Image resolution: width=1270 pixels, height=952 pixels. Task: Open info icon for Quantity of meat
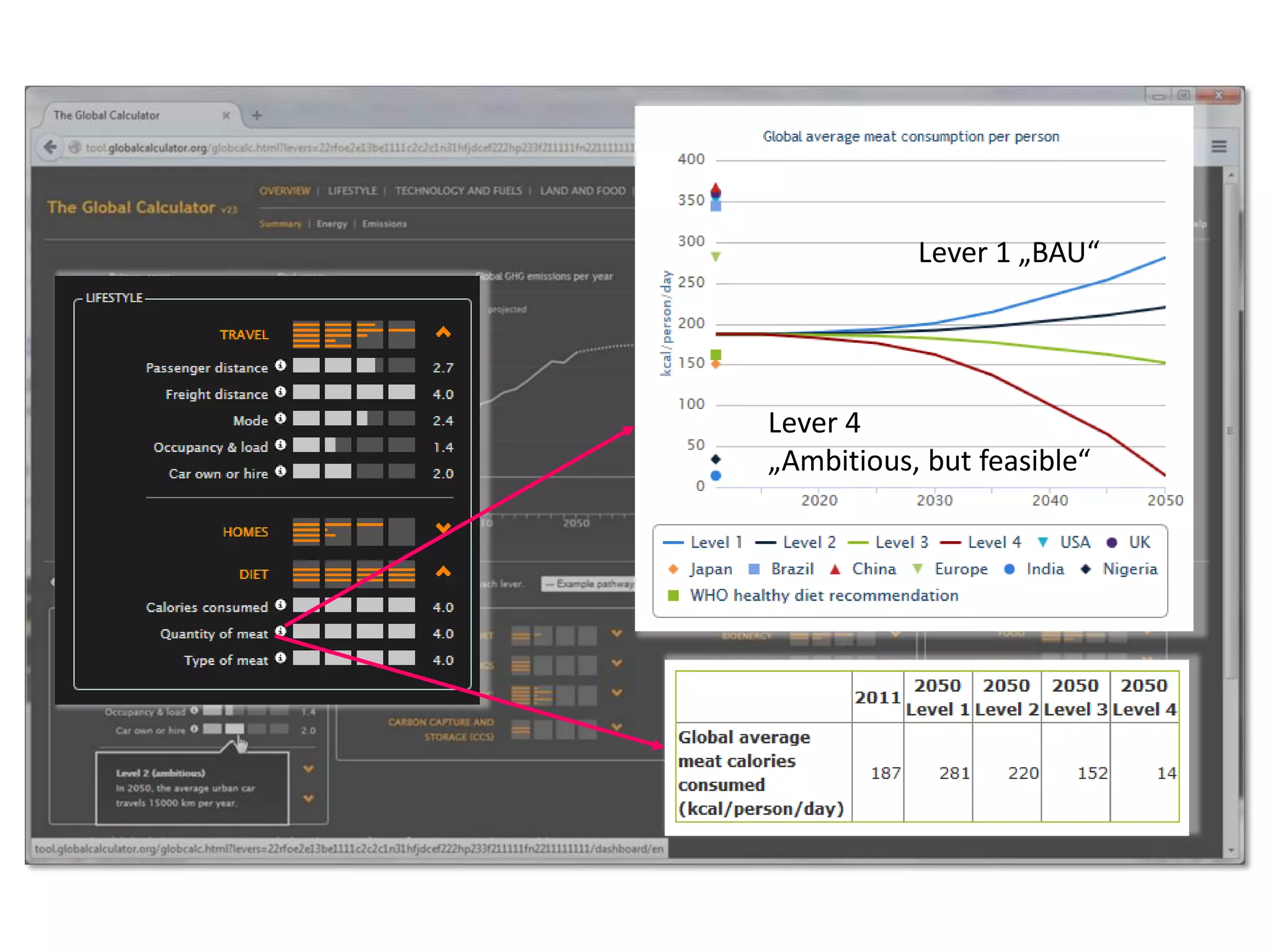280,631
